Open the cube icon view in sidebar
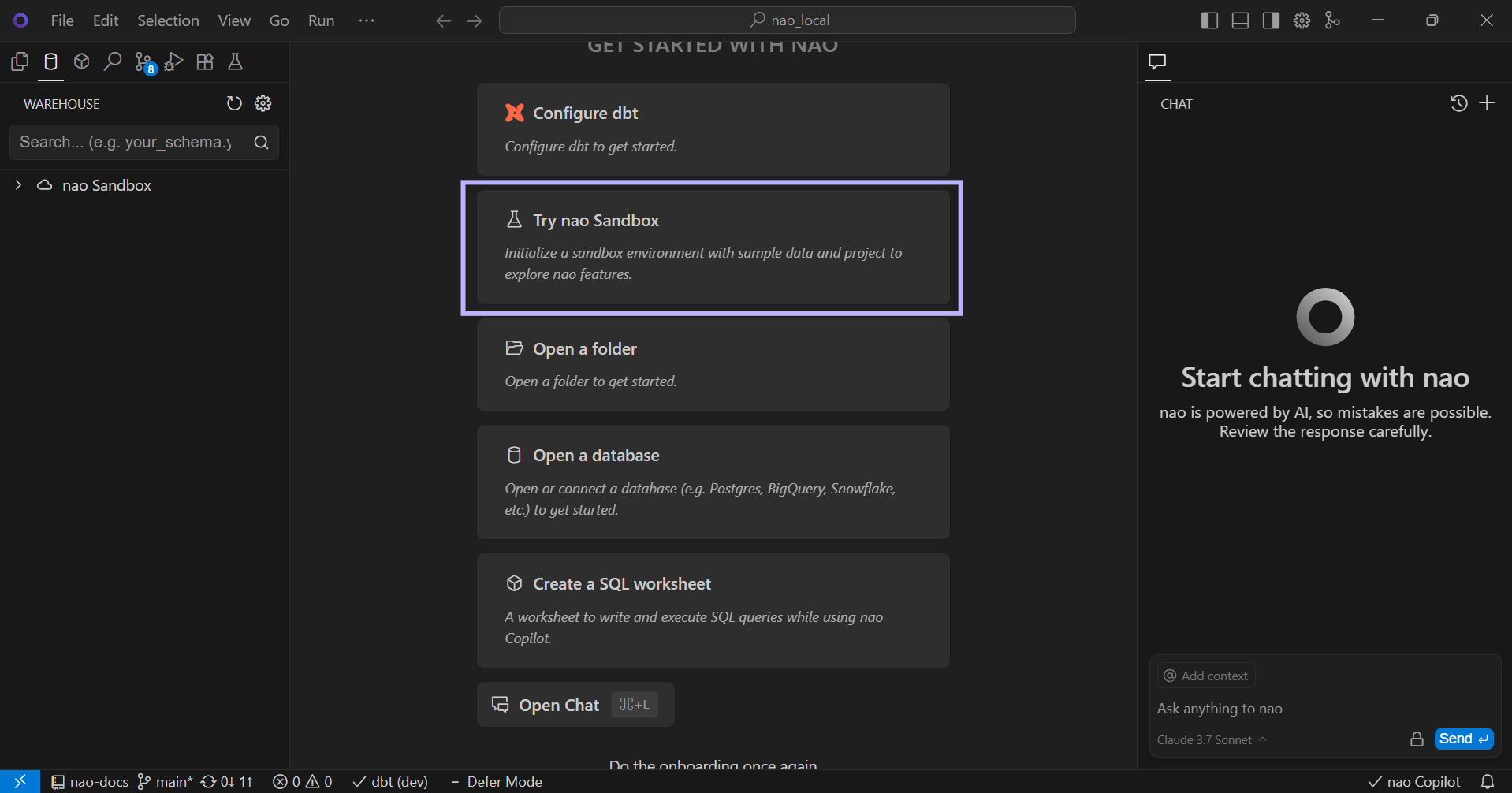This screenshot has height=793, width=1512. pos(81,61)
